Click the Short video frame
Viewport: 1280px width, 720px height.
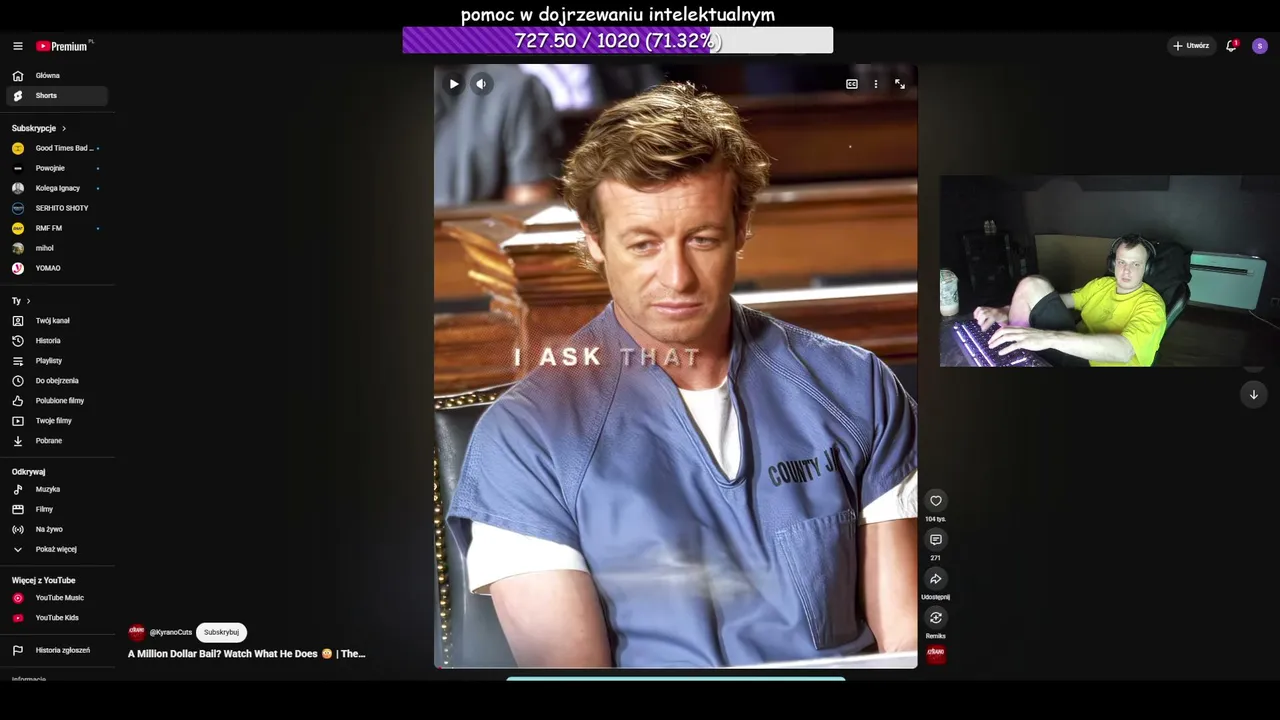click(x=676, y=366)
